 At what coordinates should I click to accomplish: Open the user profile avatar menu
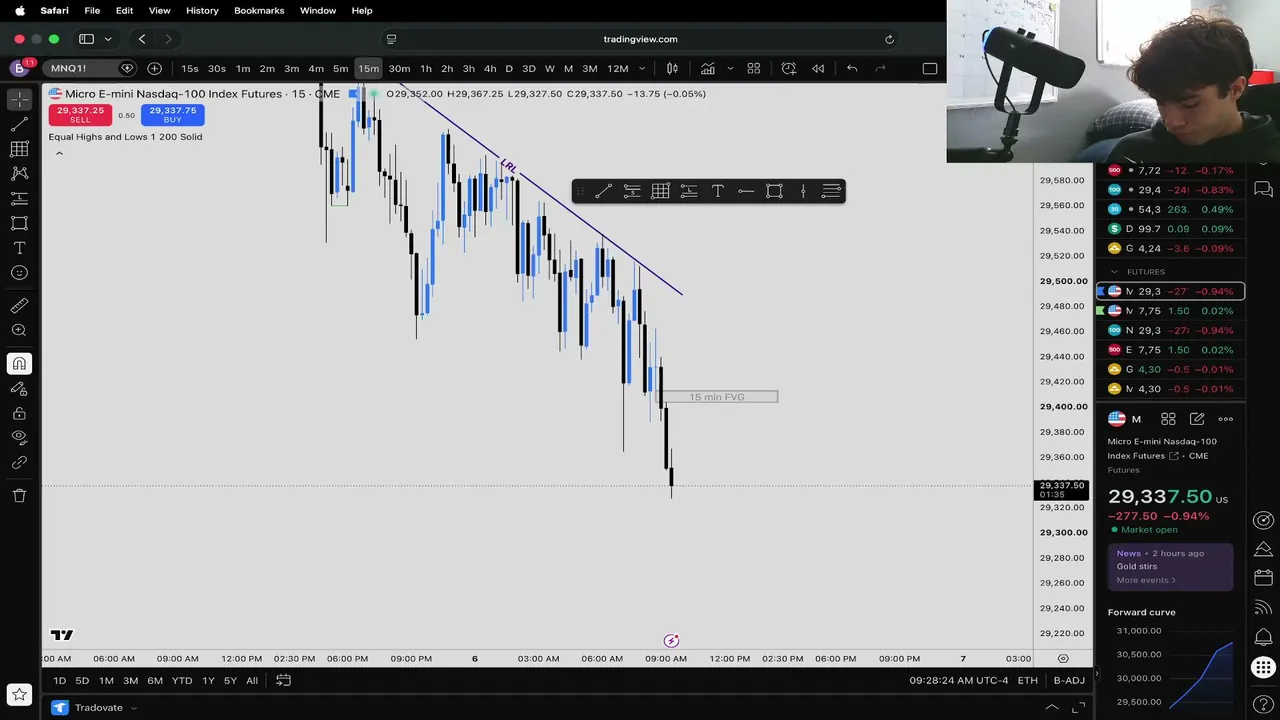[x=19, y=68]
